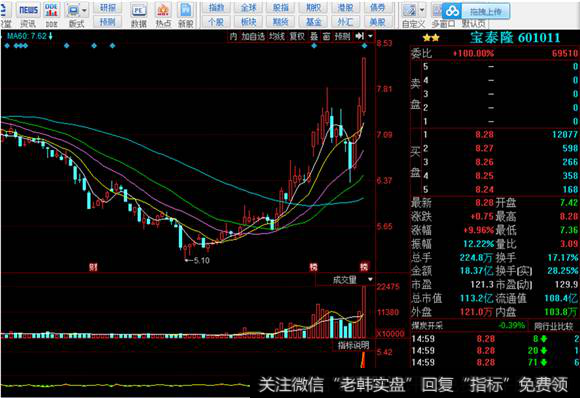The width and height of the screenshot is (580, 398).
Task: Toggle the 均线 moving average display
Action: coord(277,36)
